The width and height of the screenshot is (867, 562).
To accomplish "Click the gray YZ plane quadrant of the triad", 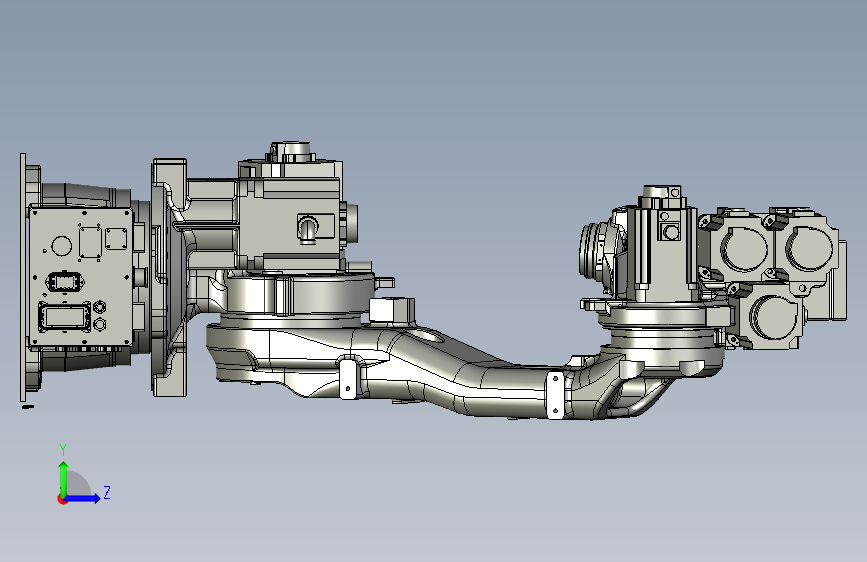I will pos(77,485).
